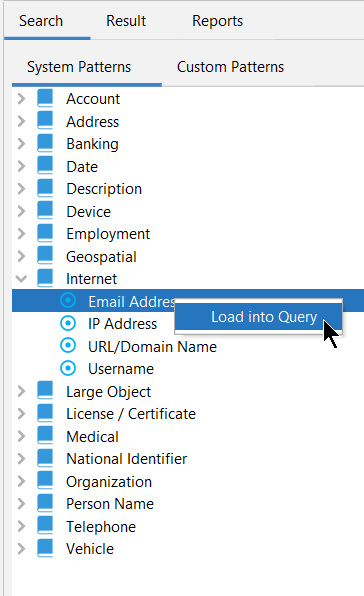
Task: Click the Device category book icon
Action: click(x=45, y=211)
